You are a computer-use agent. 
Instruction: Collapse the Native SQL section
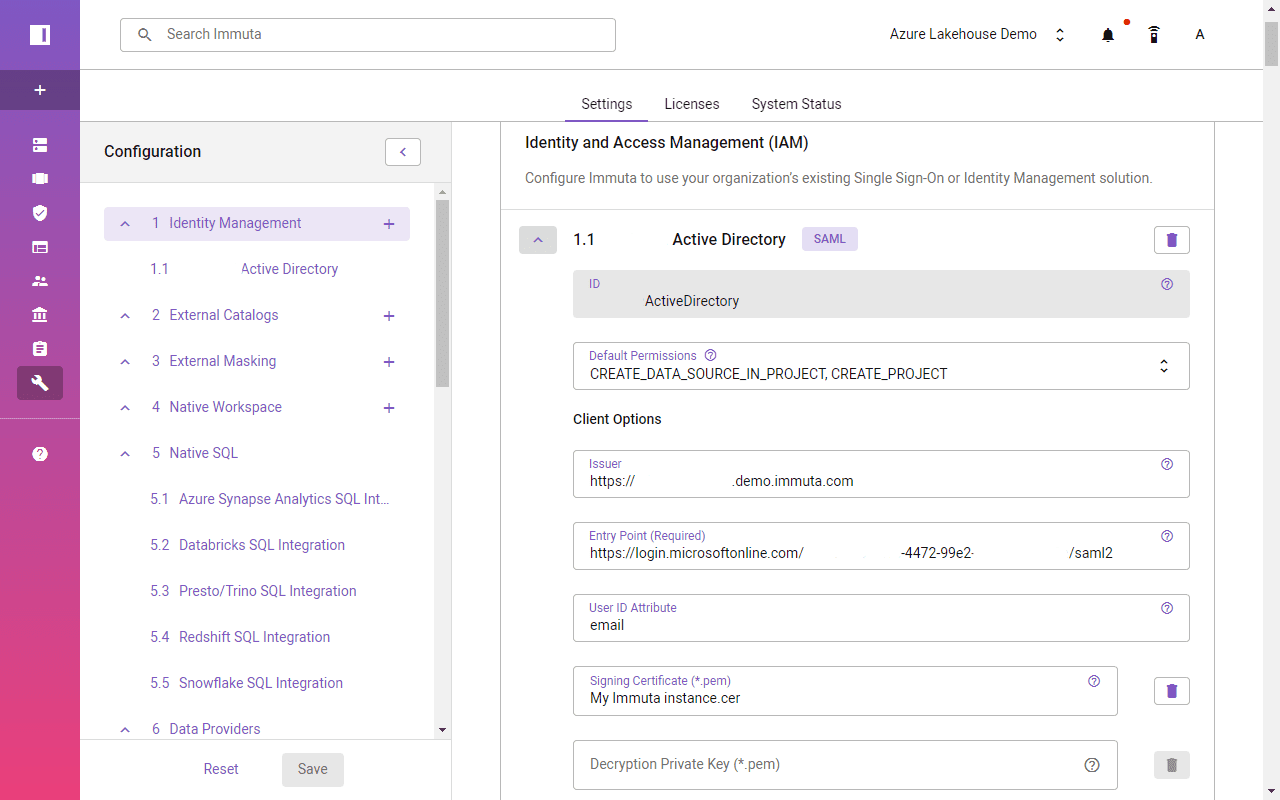[125, 454]
